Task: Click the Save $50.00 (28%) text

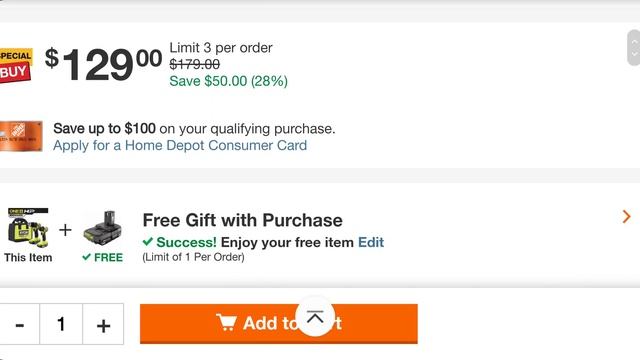Action: [x=229, y=81]
